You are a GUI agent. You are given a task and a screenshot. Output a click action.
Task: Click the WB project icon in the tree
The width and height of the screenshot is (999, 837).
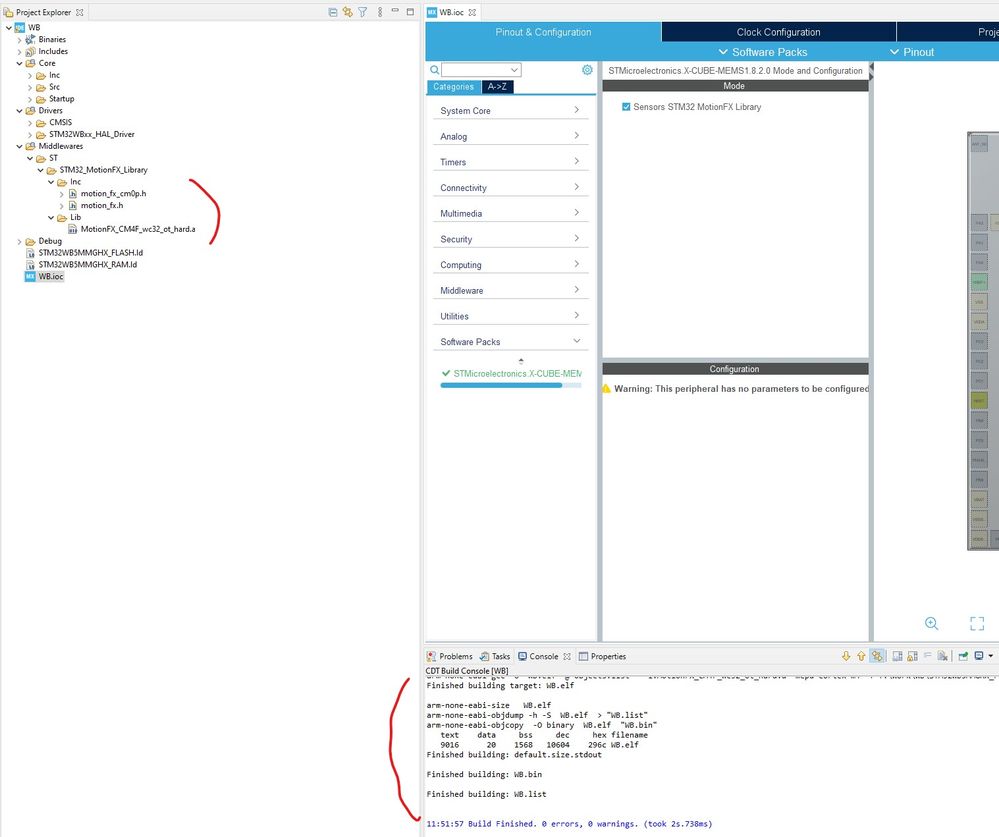(x=20, y=27)
